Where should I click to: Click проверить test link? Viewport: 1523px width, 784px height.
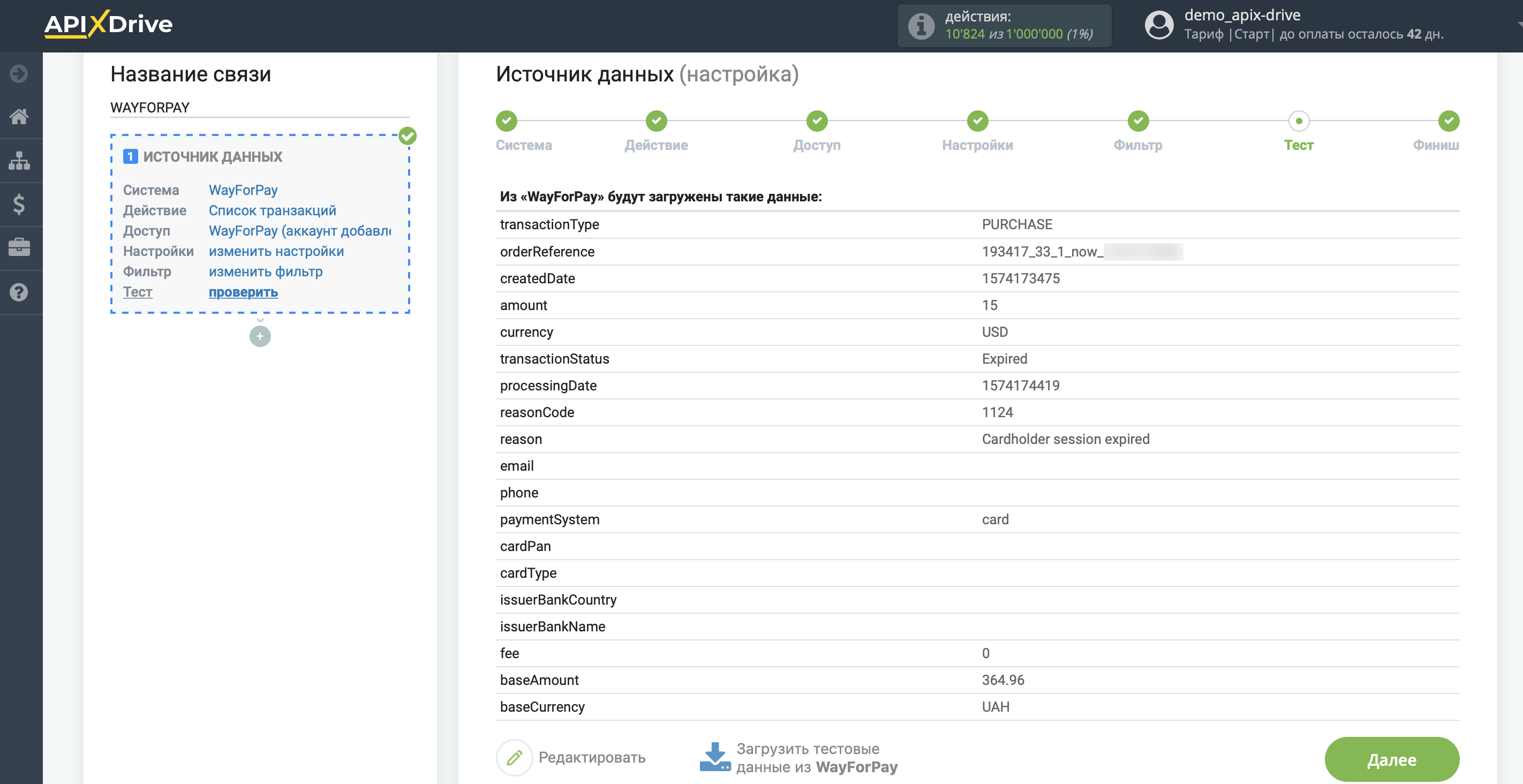point(243,292)
